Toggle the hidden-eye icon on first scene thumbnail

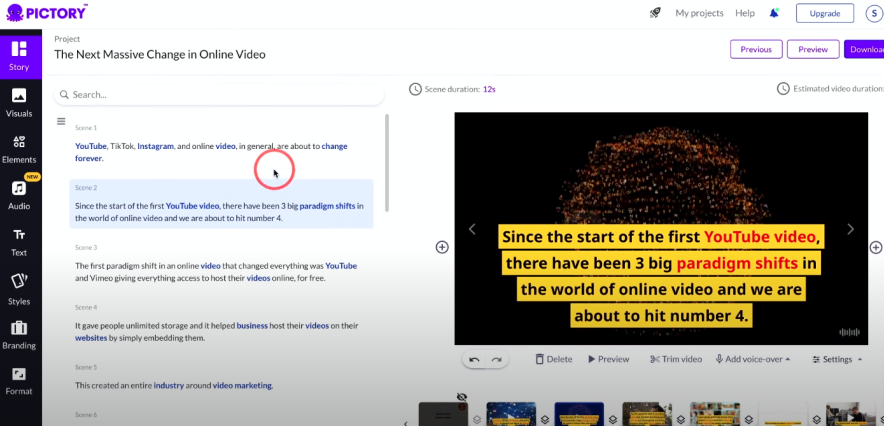tap(461, 397)
